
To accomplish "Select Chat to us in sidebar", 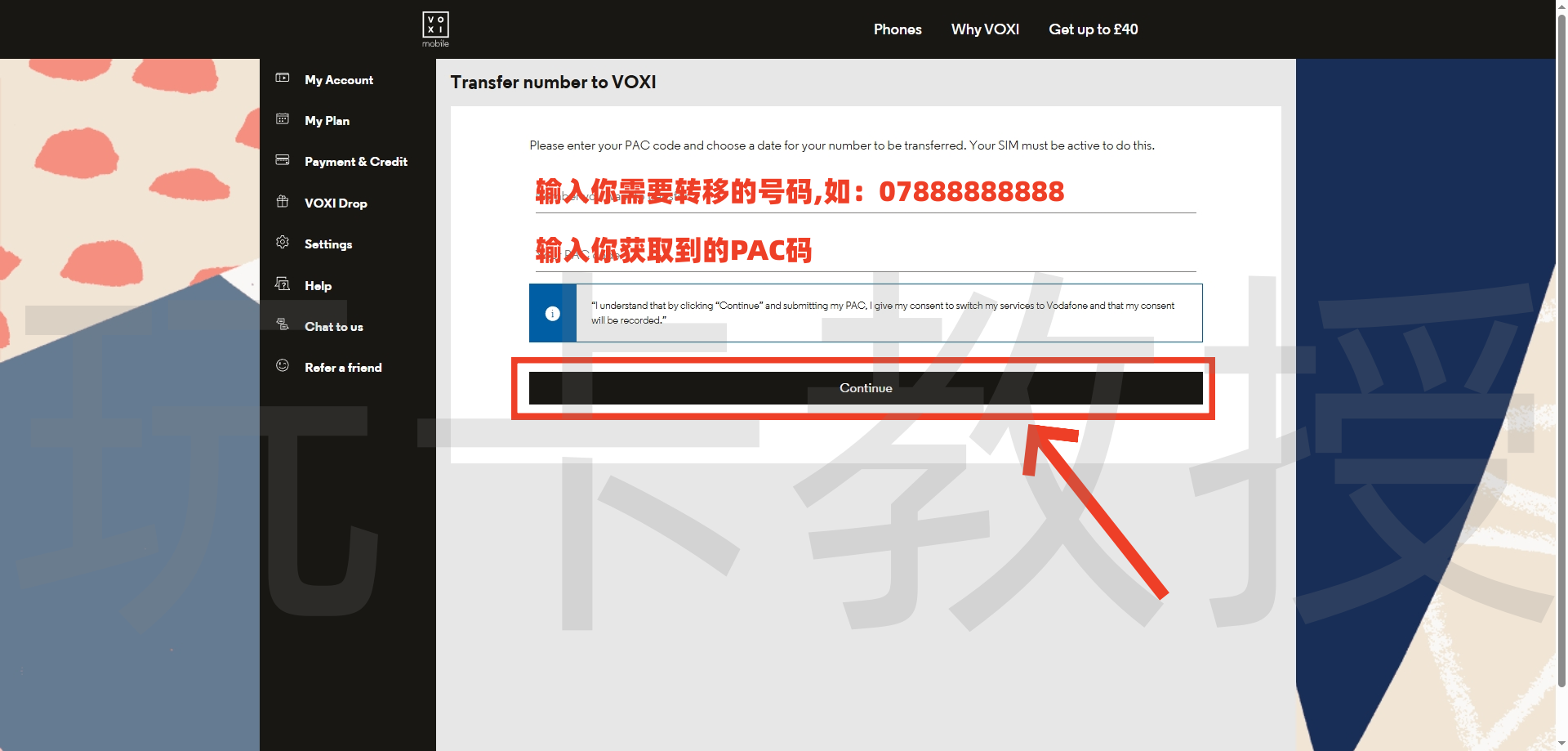I will point(334,327).
